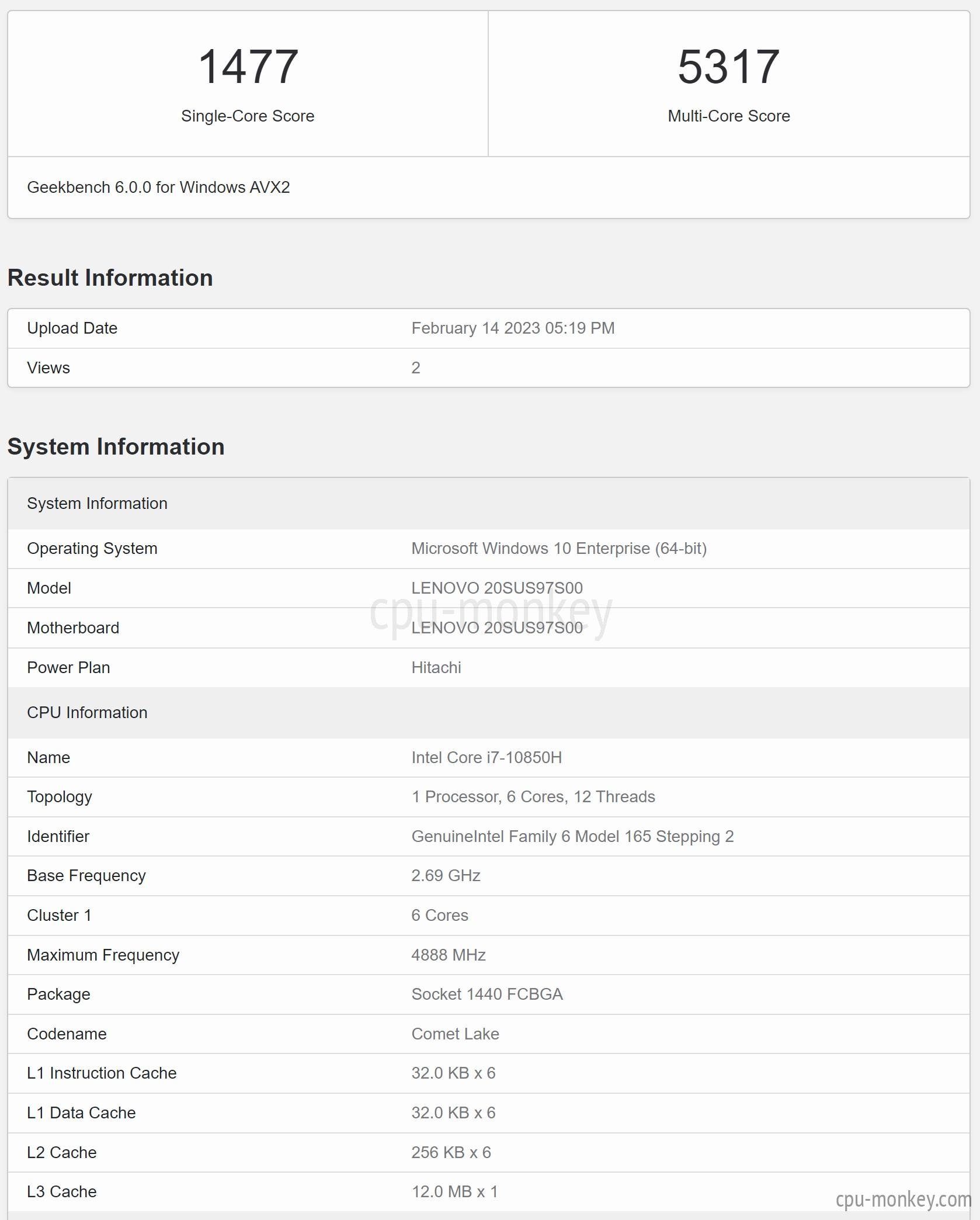Click the multi-core score value 5317
980x1220 pixels.
728,67
